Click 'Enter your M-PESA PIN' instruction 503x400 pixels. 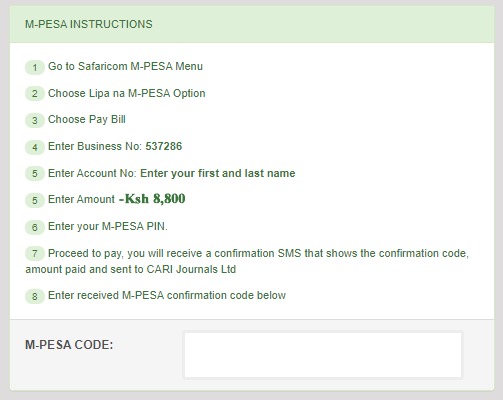[x=108, y=226]
